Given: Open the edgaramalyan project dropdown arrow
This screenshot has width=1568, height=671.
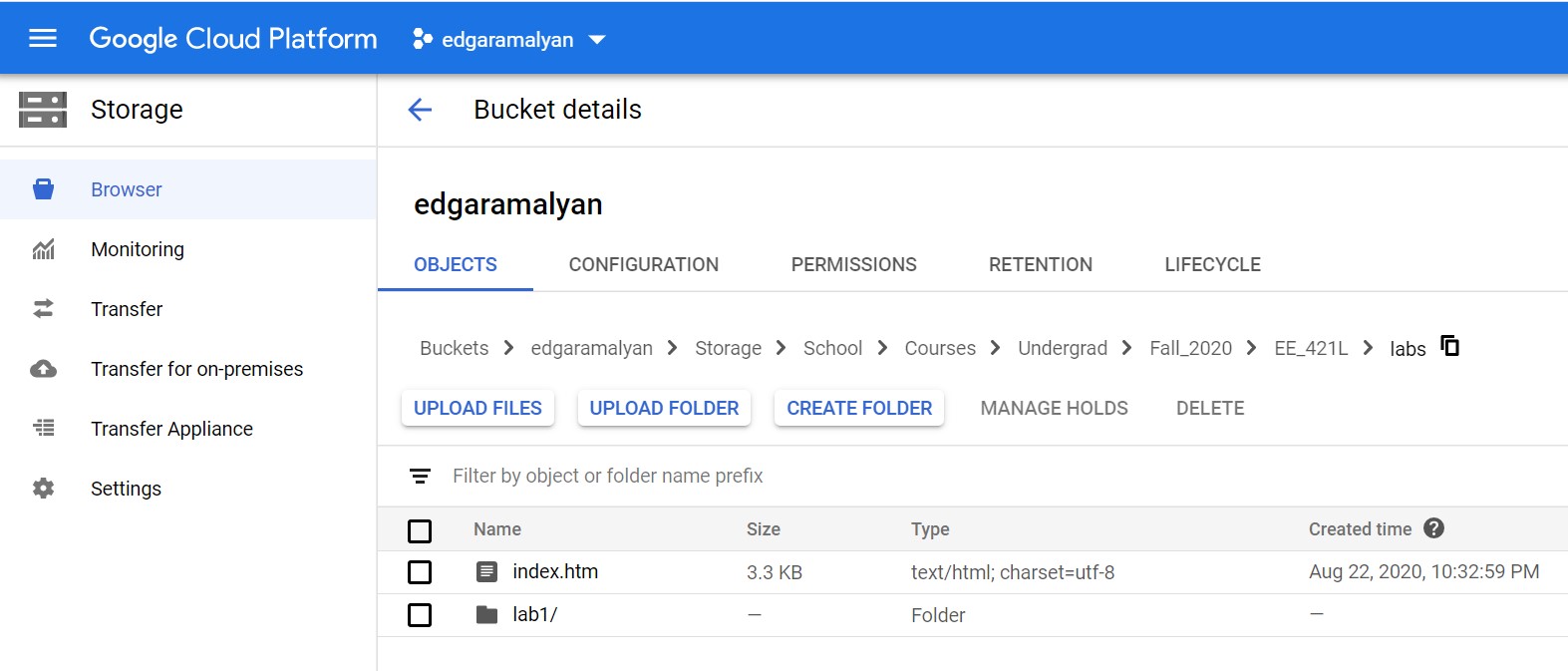Looking at the screenshot, I should tap(597, 40).
